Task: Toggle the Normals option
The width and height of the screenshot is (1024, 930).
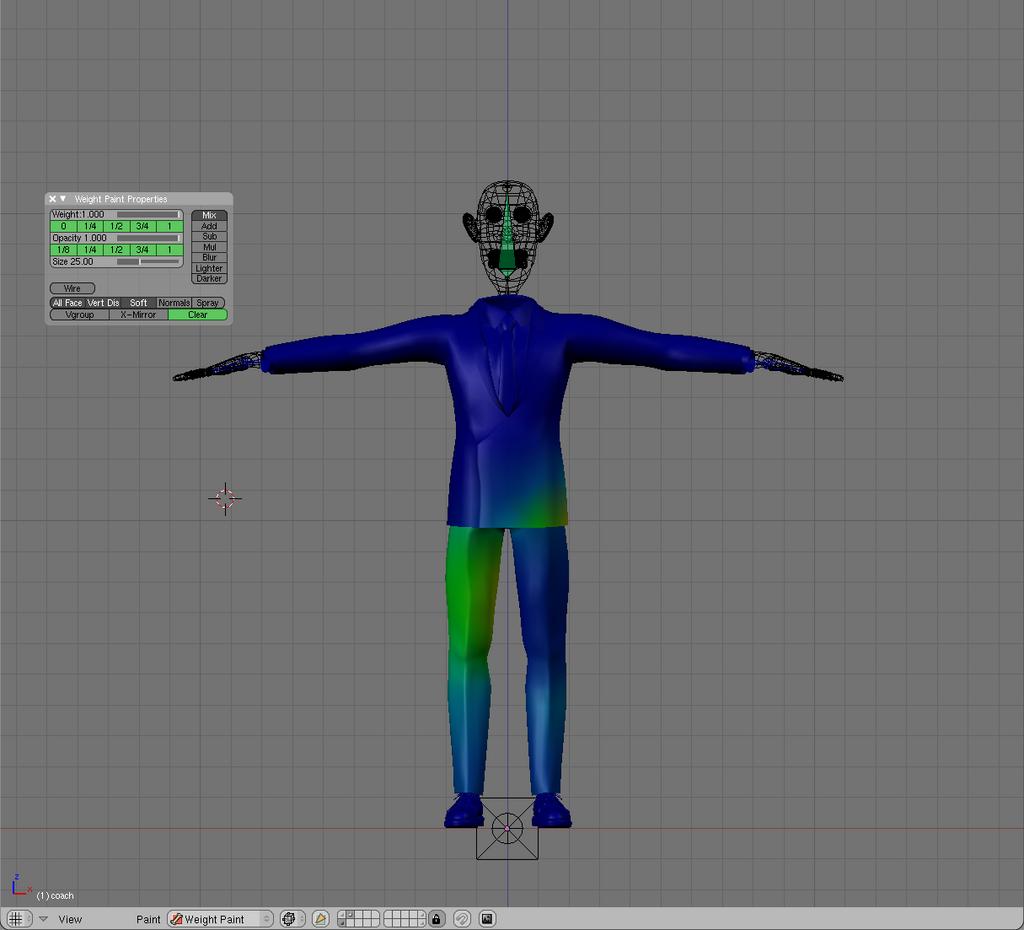Action: pos(174,302)
